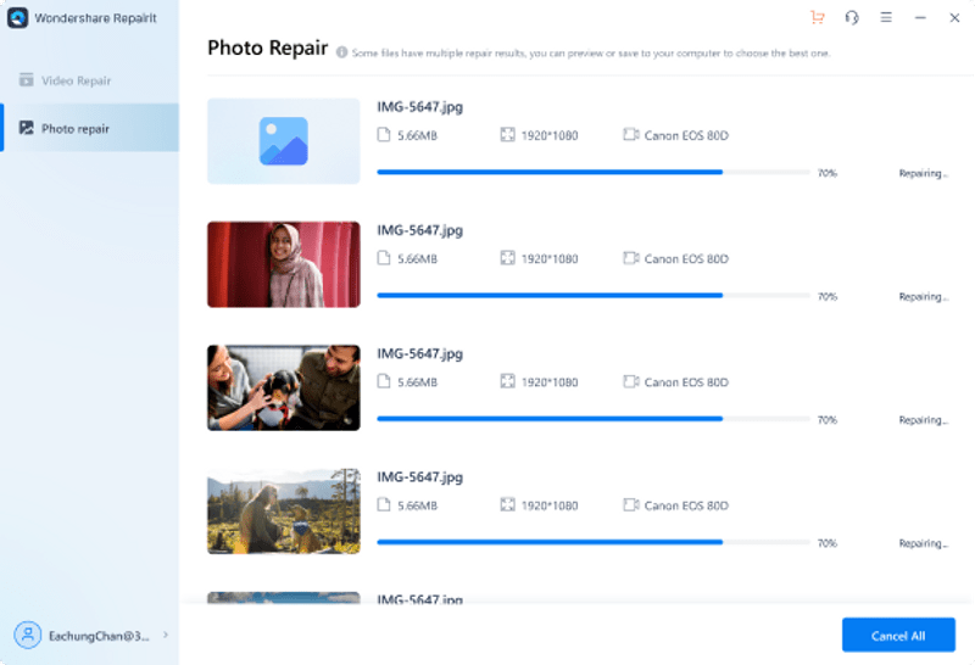The height and width of the screenshot is (666, 977).
Task: Select the couple with dog thumbnail
Action: pos(283,388)
